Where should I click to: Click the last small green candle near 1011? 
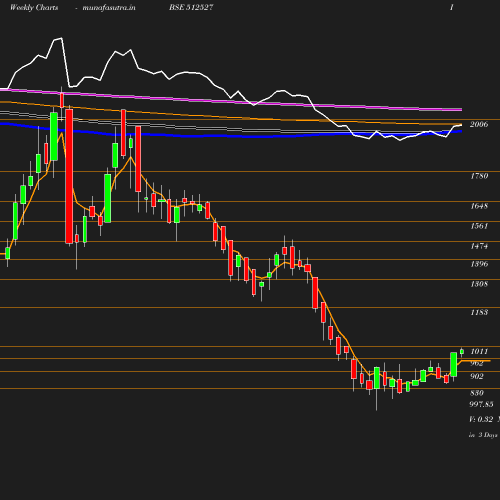pos(462,351)
